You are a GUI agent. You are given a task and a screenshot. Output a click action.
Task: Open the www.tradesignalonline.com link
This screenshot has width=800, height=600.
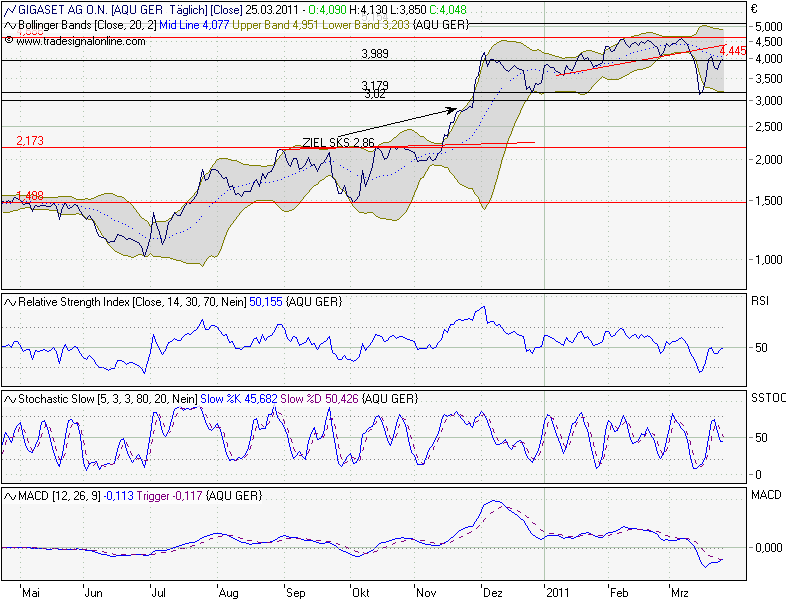pyautogui.click(x=80, y=41)
